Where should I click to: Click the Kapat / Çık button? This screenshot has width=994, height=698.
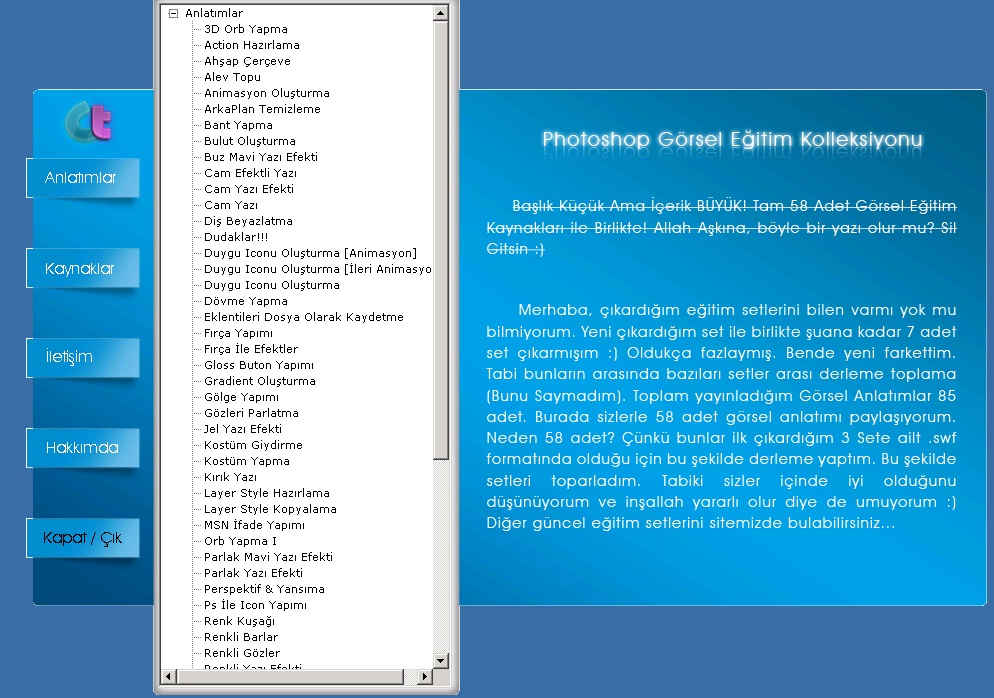coord(82,538)
